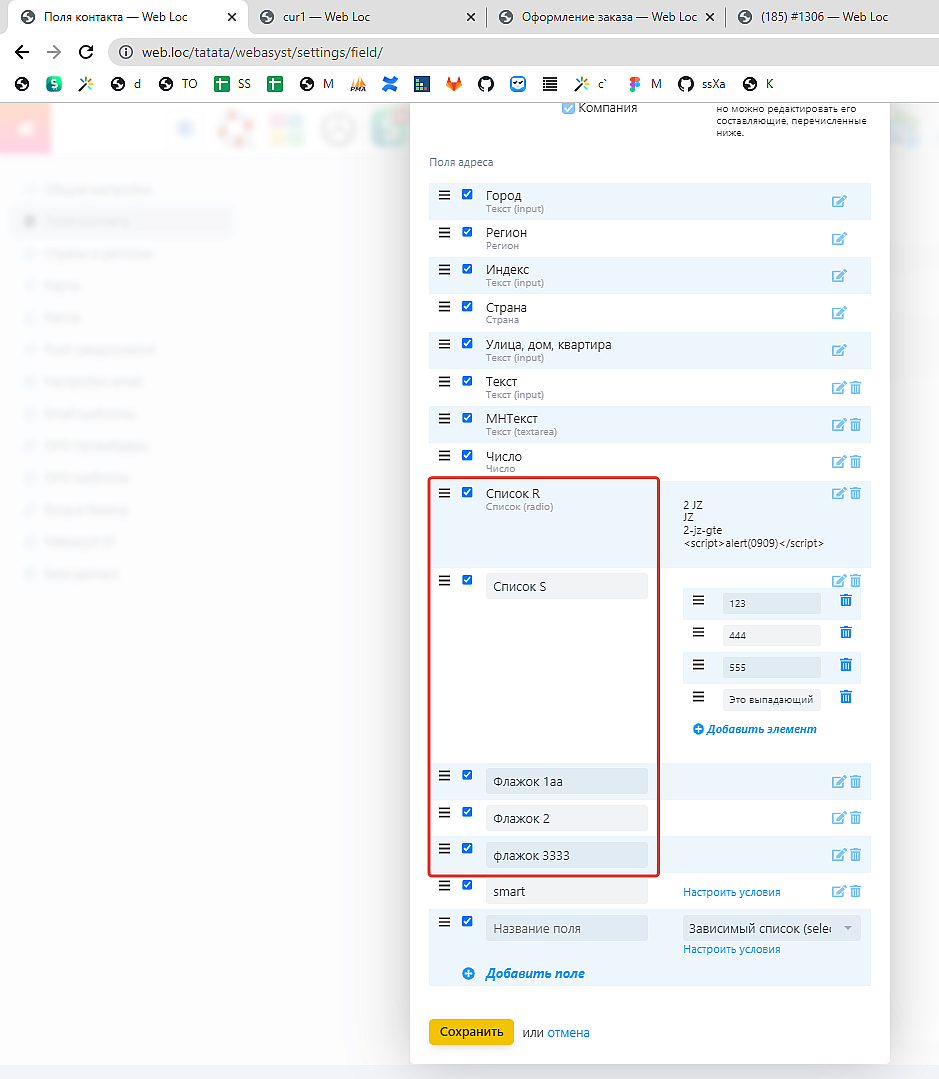This screenshot has height=1079, width=939.
Task: Delete the 444 list item
Action: pyautogui.click(x=846, y=633)
